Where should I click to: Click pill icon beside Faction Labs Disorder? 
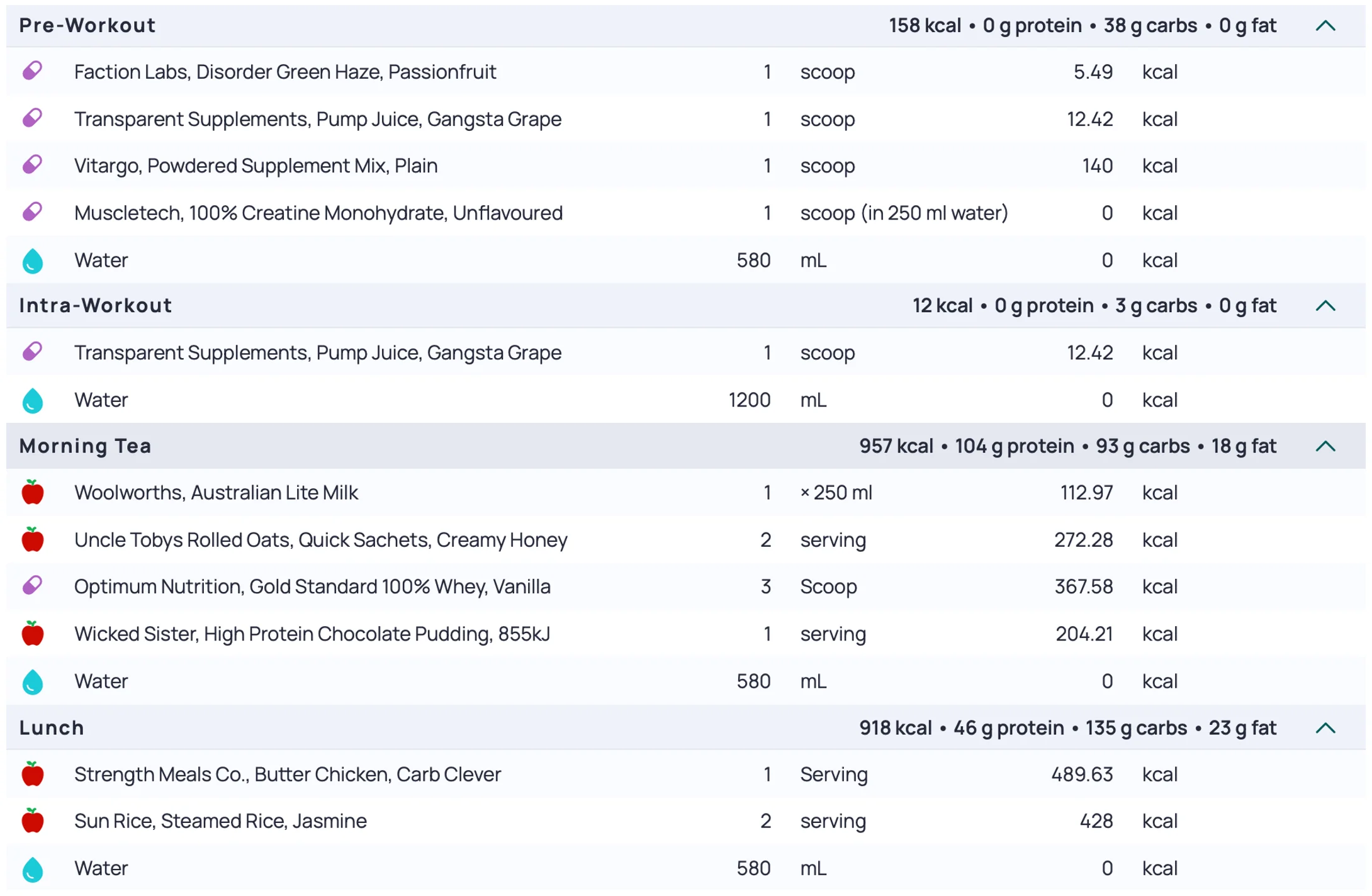[x=33, y=71]
